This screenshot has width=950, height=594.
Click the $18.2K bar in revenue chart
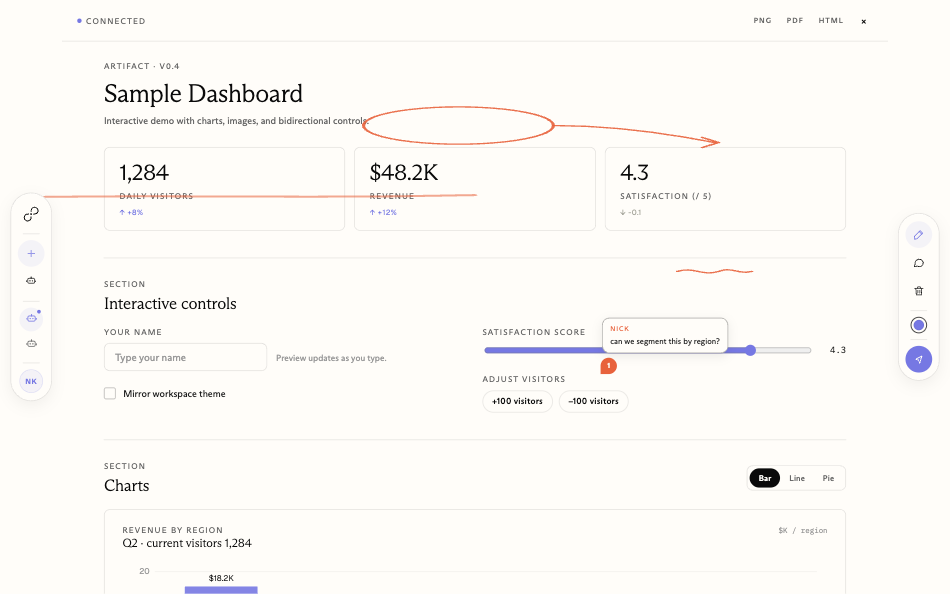tap(221, 590)
